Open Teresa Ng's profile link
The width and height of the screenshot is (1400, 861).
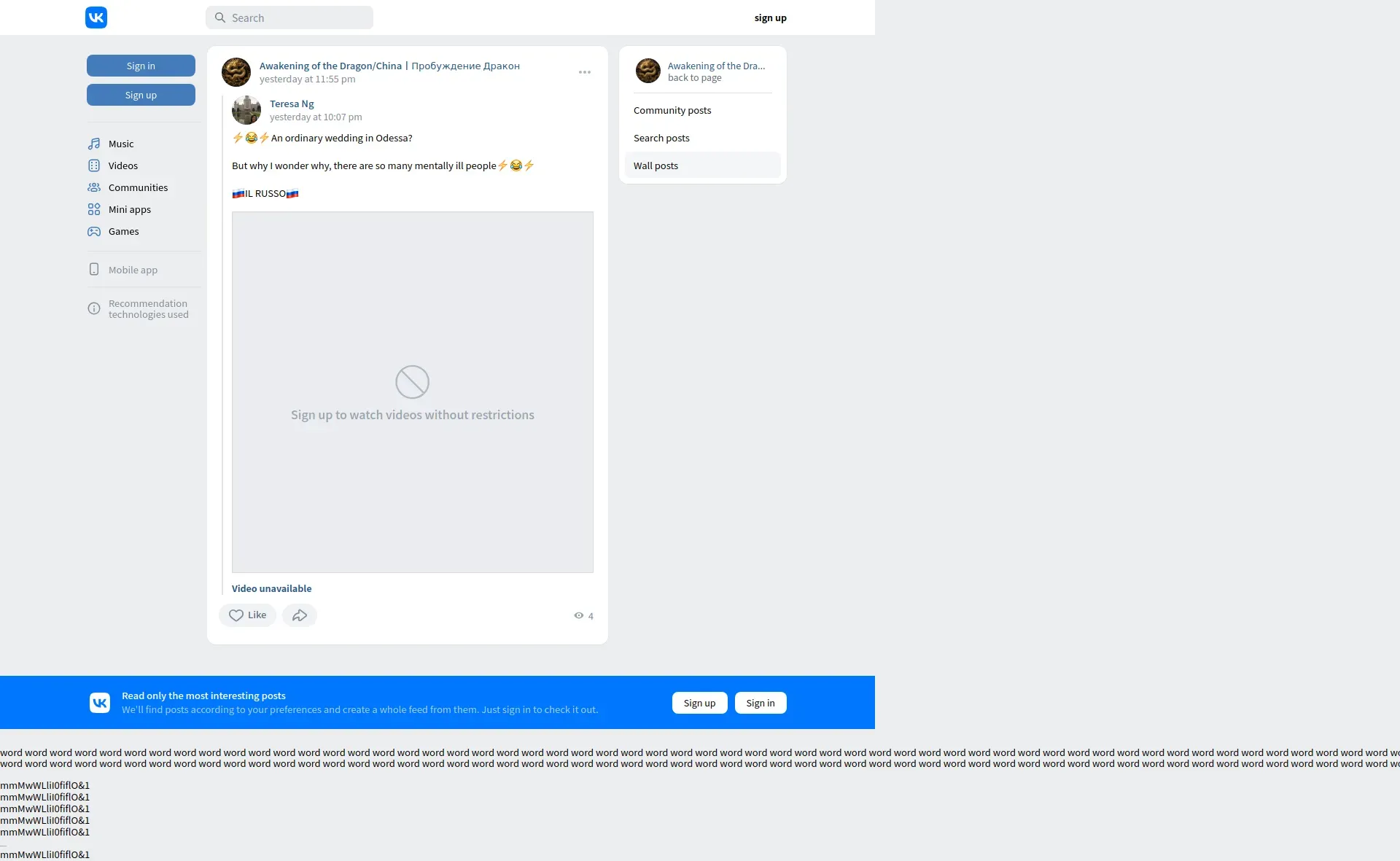292,104
